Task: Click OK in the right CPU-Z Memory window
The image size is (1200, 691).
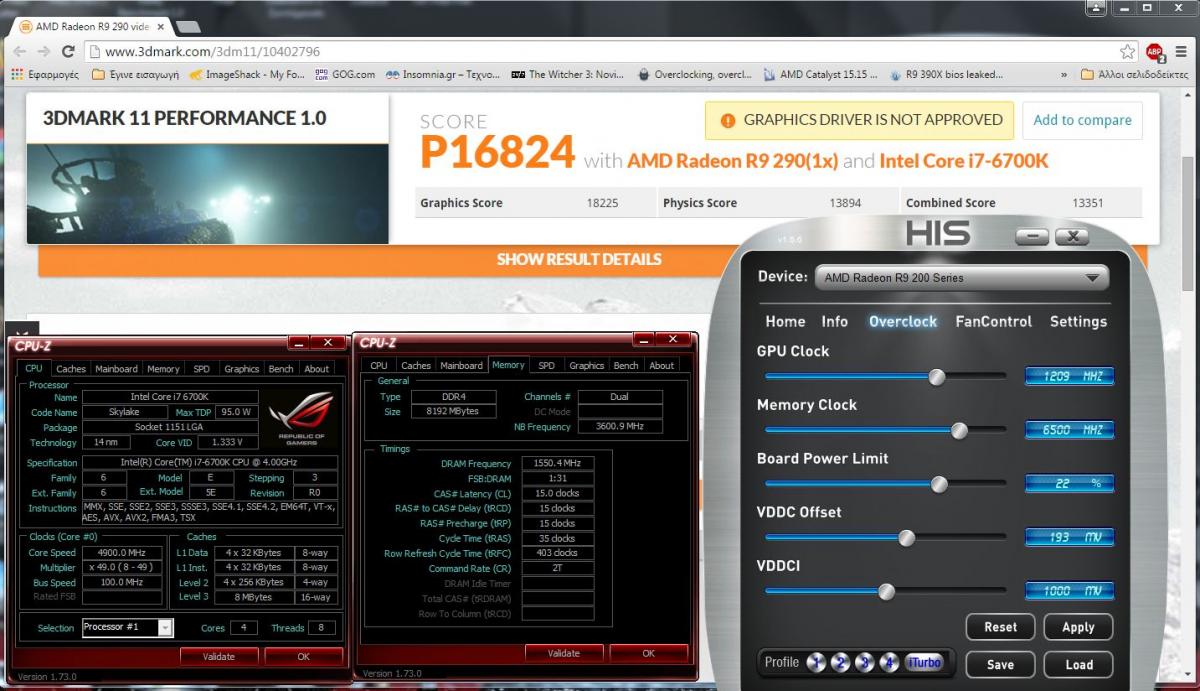Action: coord(648,653)
